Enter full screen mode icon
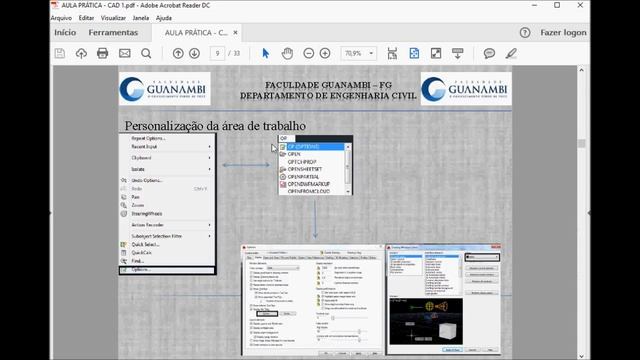The width and height of the screenshot is (640, 360). tap(436, 53)
